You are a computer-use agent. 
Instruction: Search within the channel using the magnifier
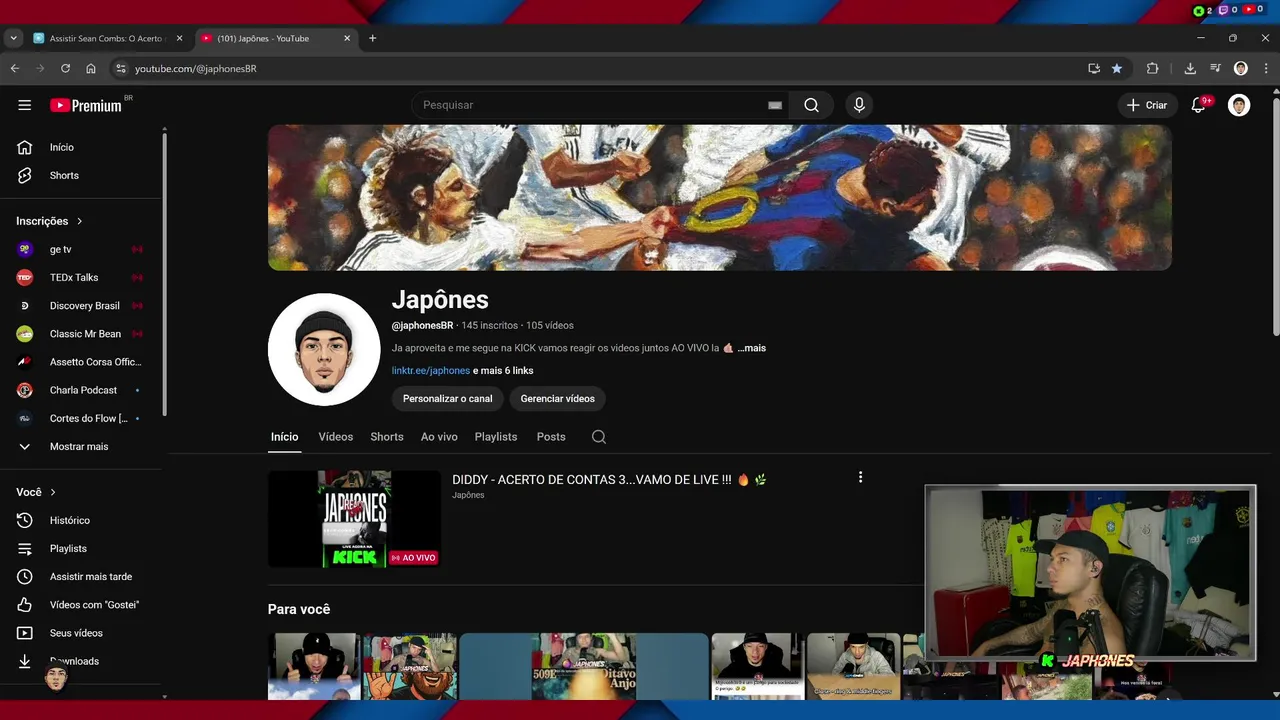[599, 437]
